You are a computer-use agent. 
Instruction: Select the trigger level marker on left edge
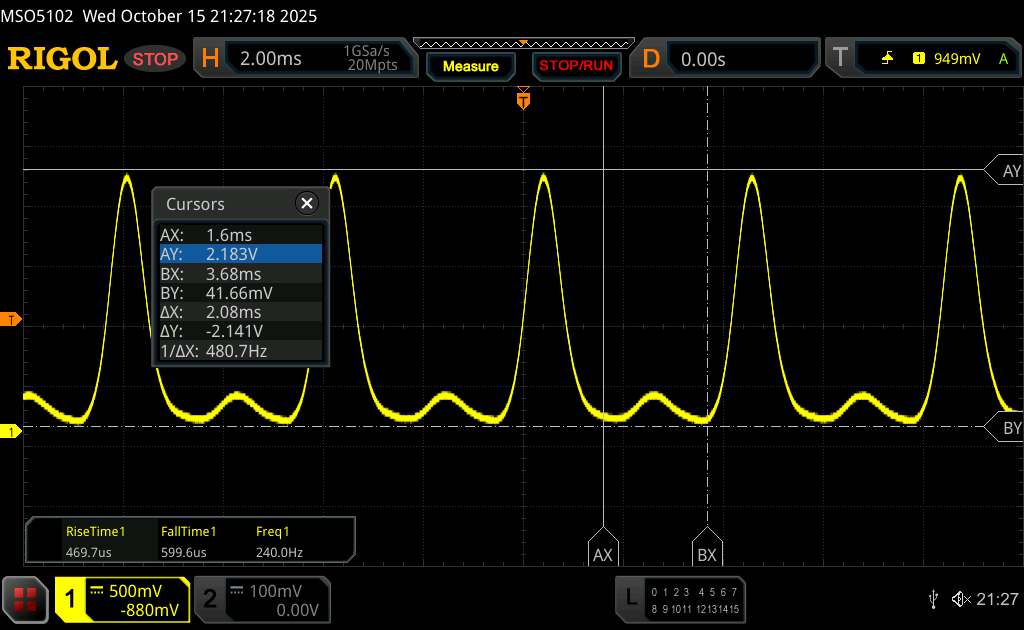pyautogui.click(x=12, y=320)
